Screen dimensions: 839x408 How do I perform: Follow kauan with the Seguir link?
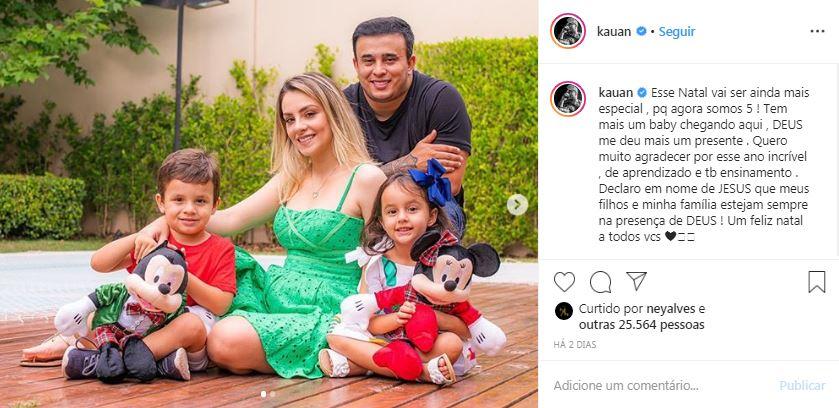(x=676, y=32)
